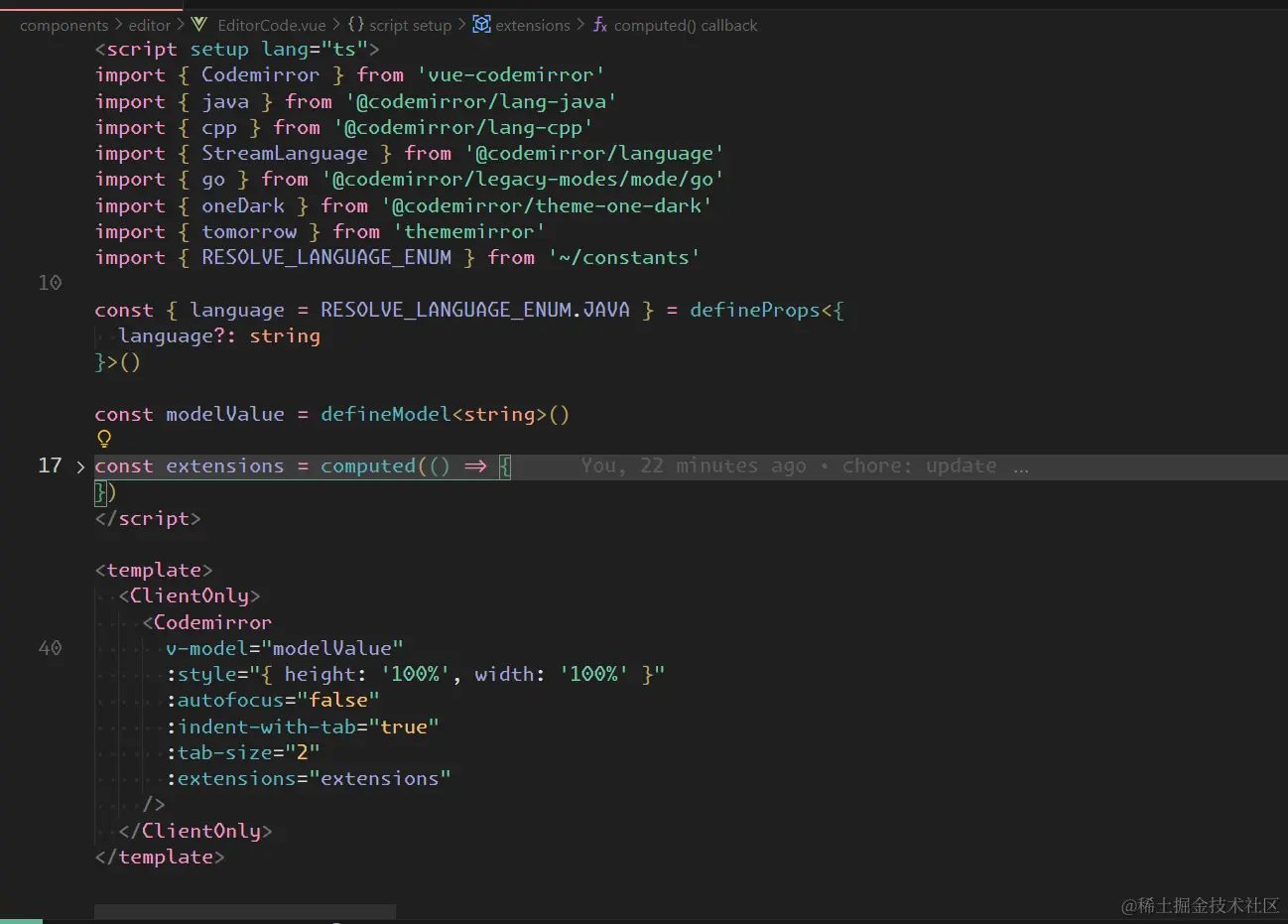The image size is (1288, 924).
Task: Click 'RESOLVE_LANGUAGE_ENUM.JAVA' default value
Action: click(475, 310)
